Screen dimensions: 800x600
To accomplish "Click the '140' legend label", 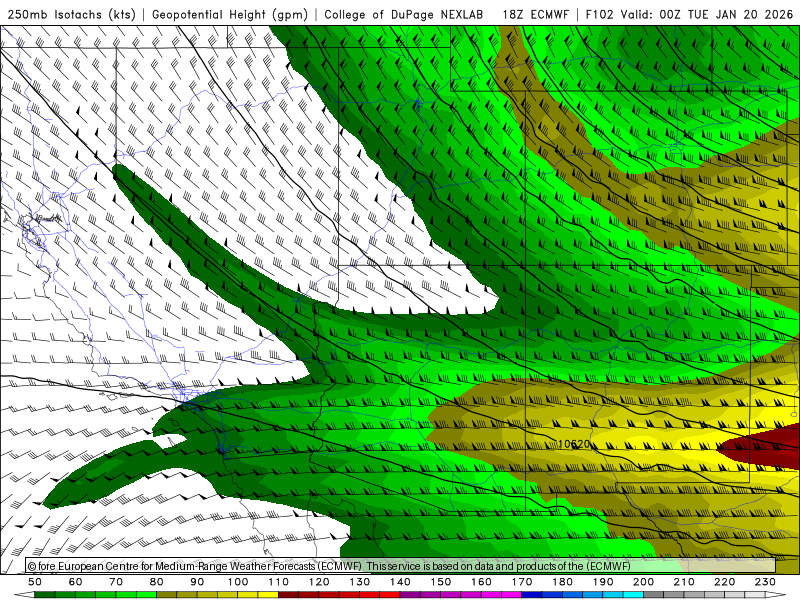I will pyautogui.click(x=400, y=582).
